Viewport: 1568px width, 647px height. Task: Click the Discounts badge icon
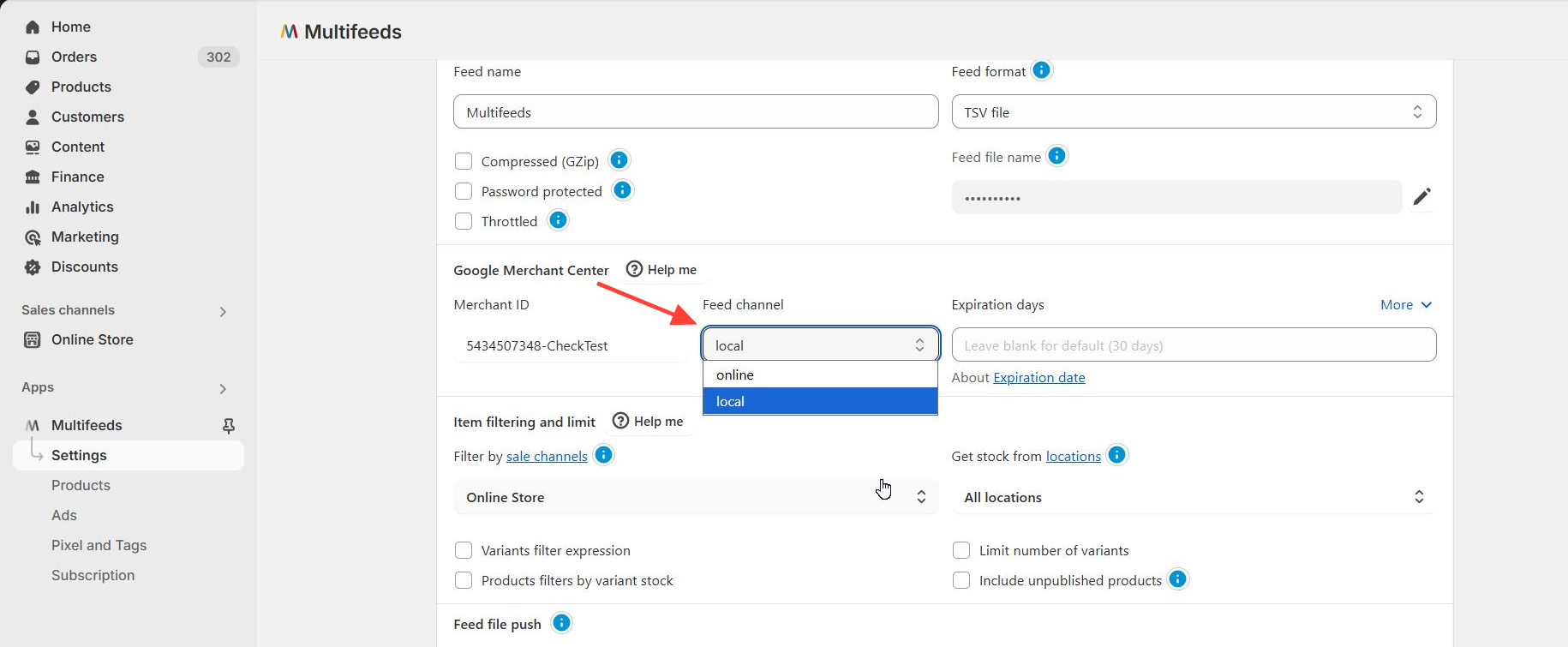coord(33,267)
